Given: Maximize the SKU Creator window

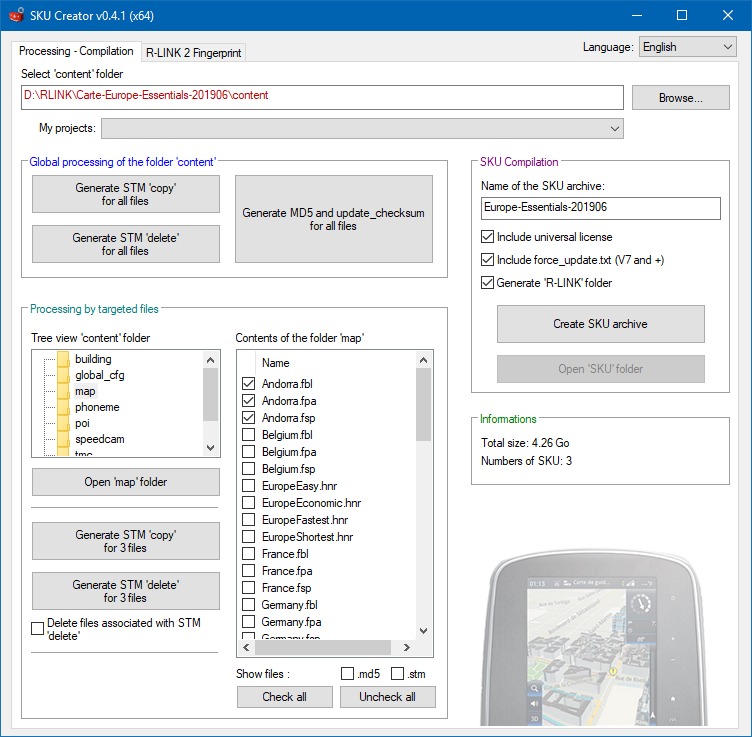Looking at the screenshot, I should pyautogui.click(x=682, y=15).
